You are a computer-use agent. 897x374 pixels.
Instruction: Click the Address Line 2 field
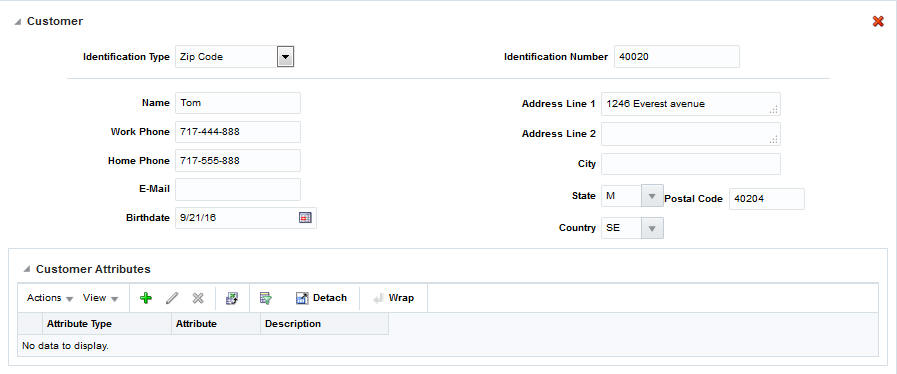pos(690,134)
